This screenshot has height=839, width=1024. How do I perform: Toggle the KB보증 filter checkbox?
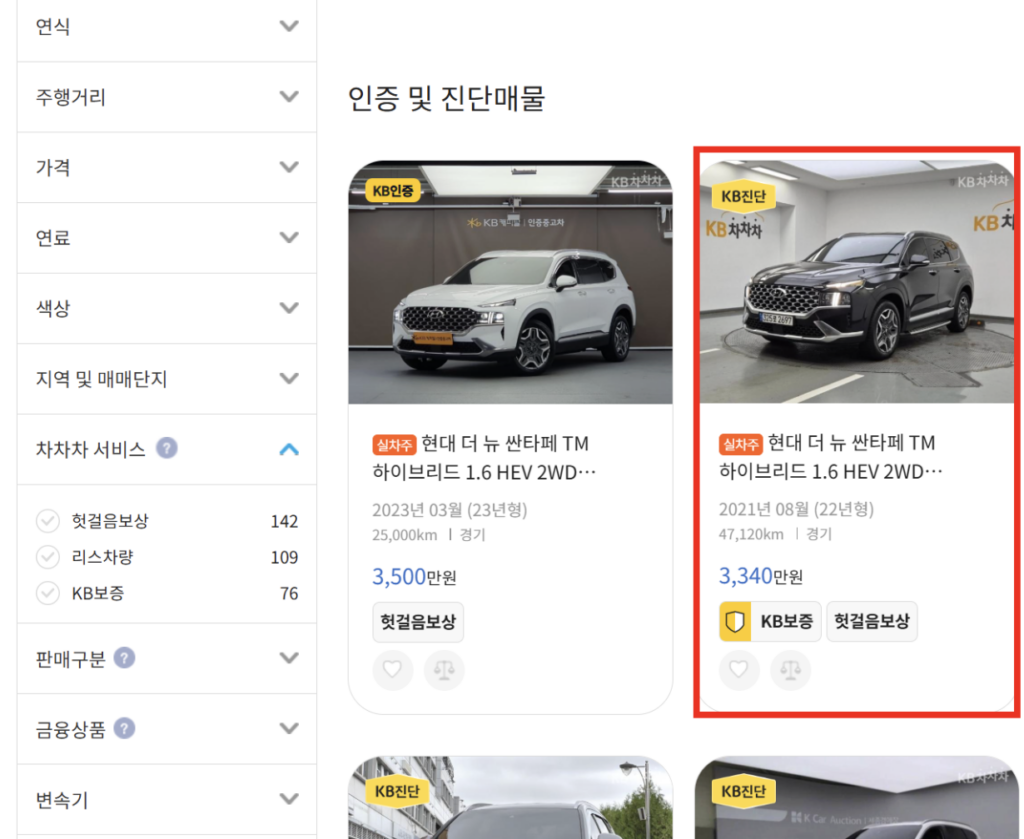(48, 593)
